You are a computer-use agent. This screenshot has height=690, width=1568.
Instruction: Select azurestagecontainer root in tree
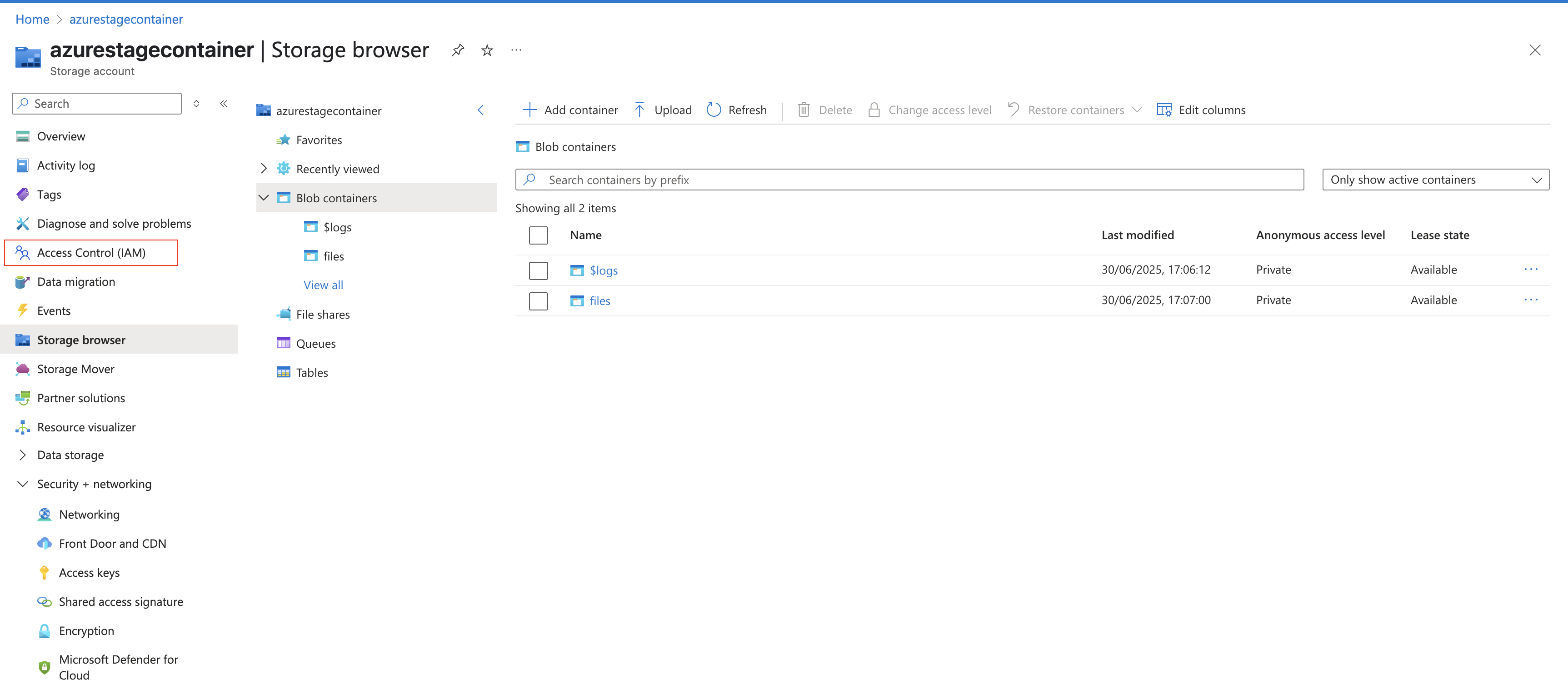(328, 110)
